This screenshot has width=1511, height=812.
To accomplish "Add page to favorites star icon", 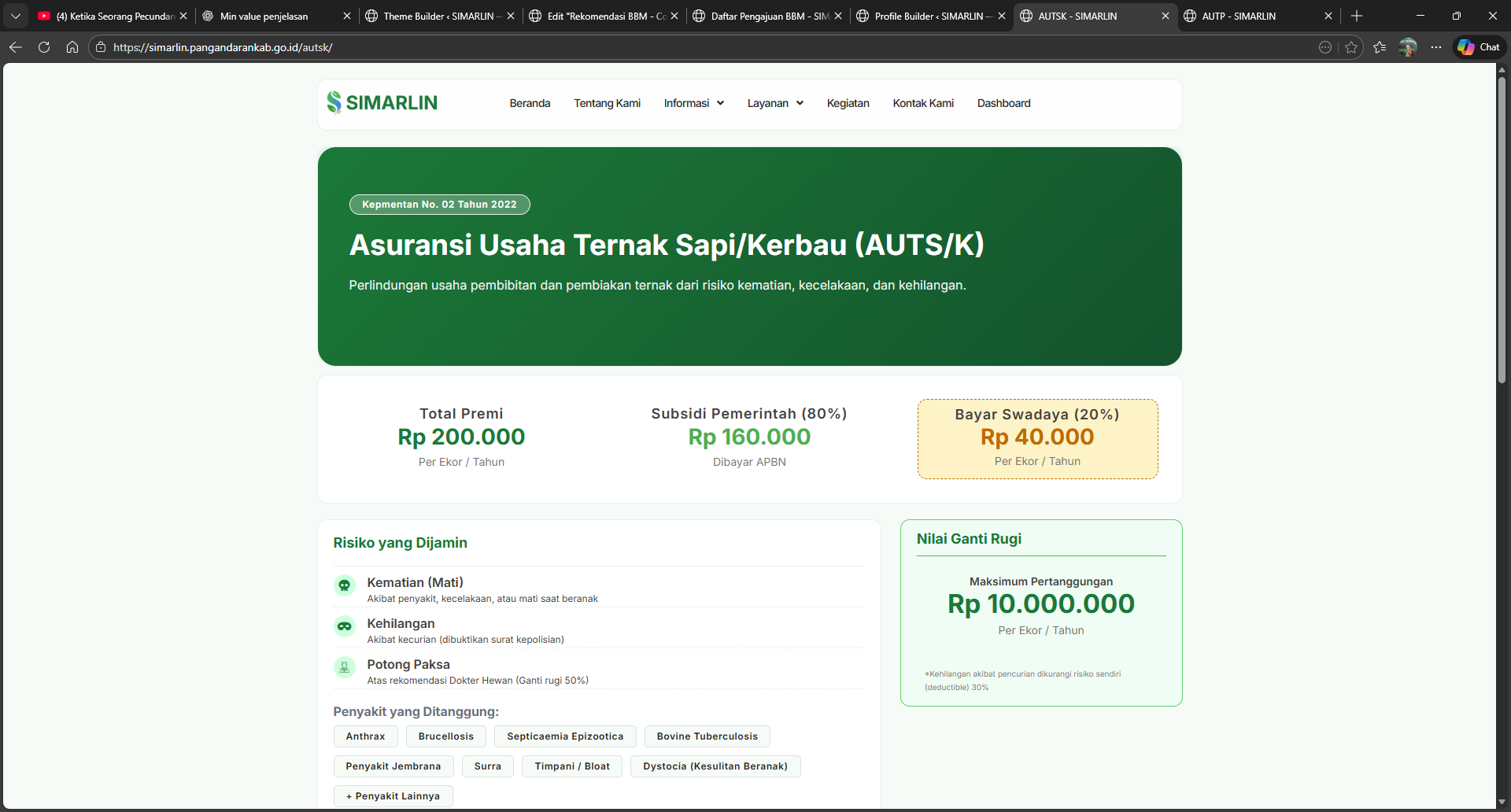I will (x=1351, y=47).
